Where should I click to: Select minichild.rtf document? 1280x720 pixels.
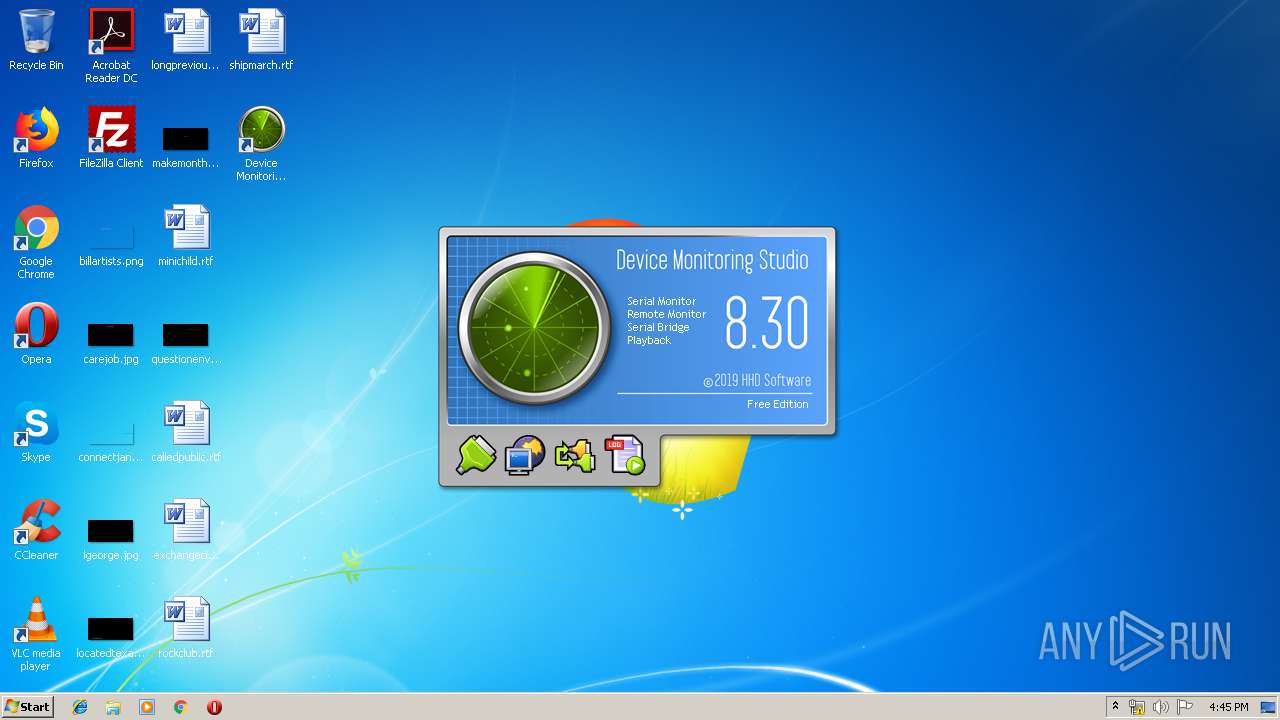click(186, 236)
